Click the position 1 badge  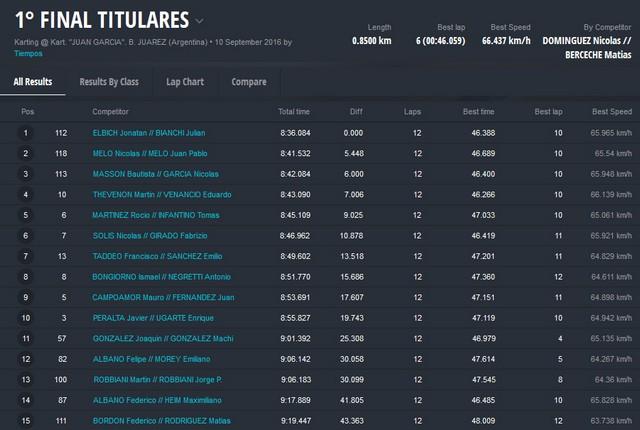[x=26, y=133]
